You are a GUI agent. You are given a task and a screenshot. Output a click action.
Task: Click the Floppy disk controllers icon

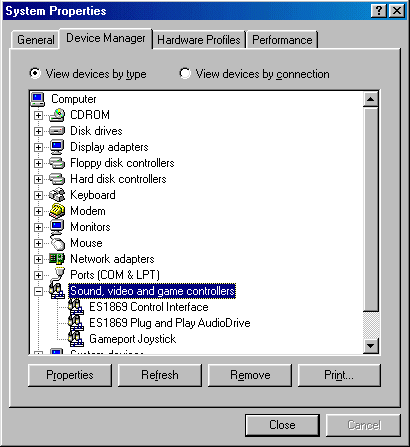tap(57, 163)
